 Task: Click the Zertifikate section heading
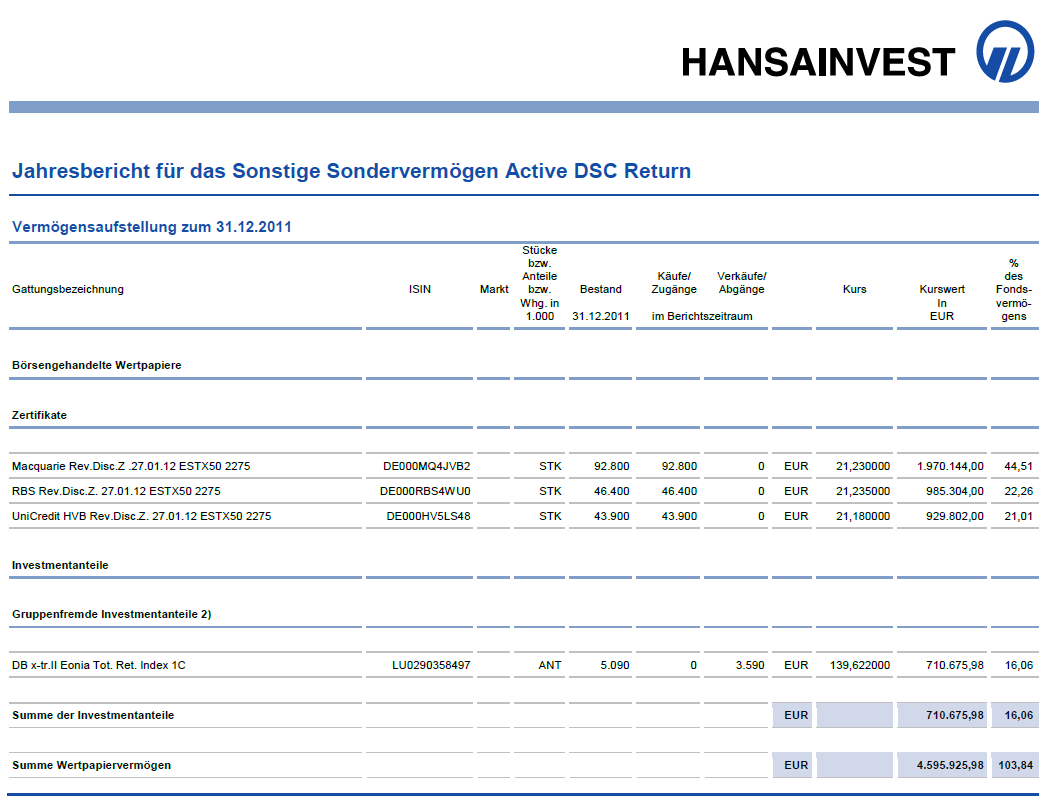pyautogui.click(x=39, y=415)
